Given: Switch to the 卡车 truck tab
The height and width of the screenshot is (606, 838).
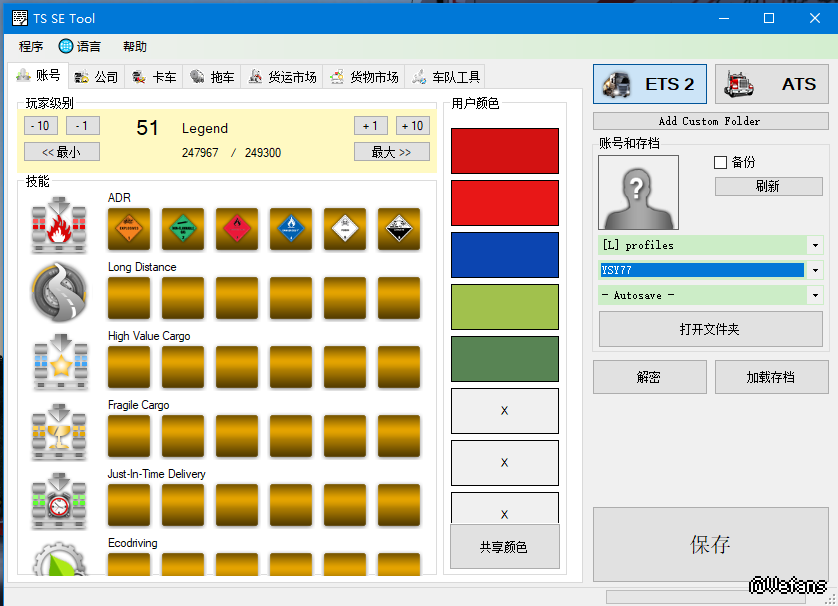Looking at the screenshot, I should [x=155, y=77].
